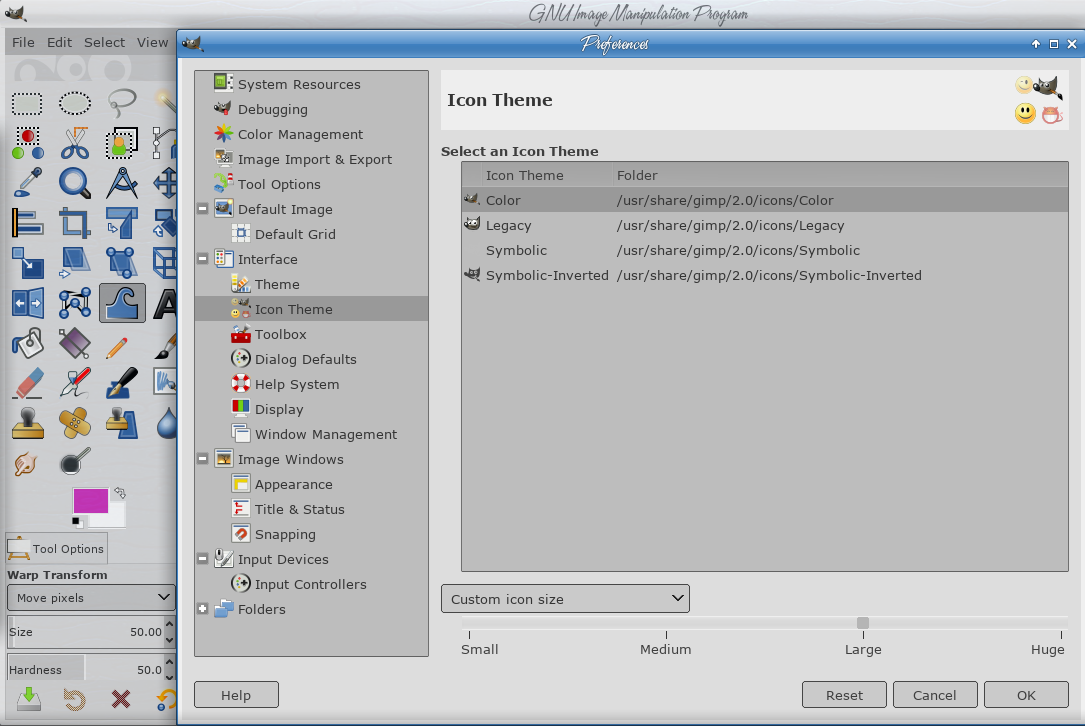The height and width of the screenshot is (726, 1085).
Task: Save the tool preset from Tool Options
Action: coord(28,699)
